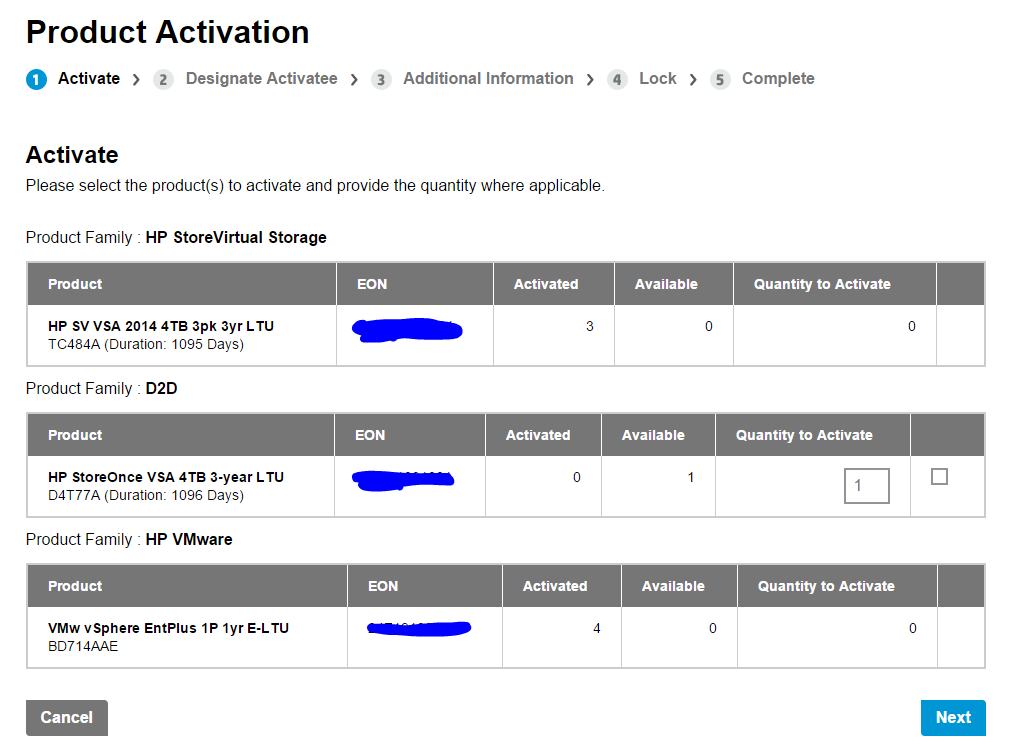Click the chevron arrow after Lock step
1033x755 pixels.
(x=693, y=80)
